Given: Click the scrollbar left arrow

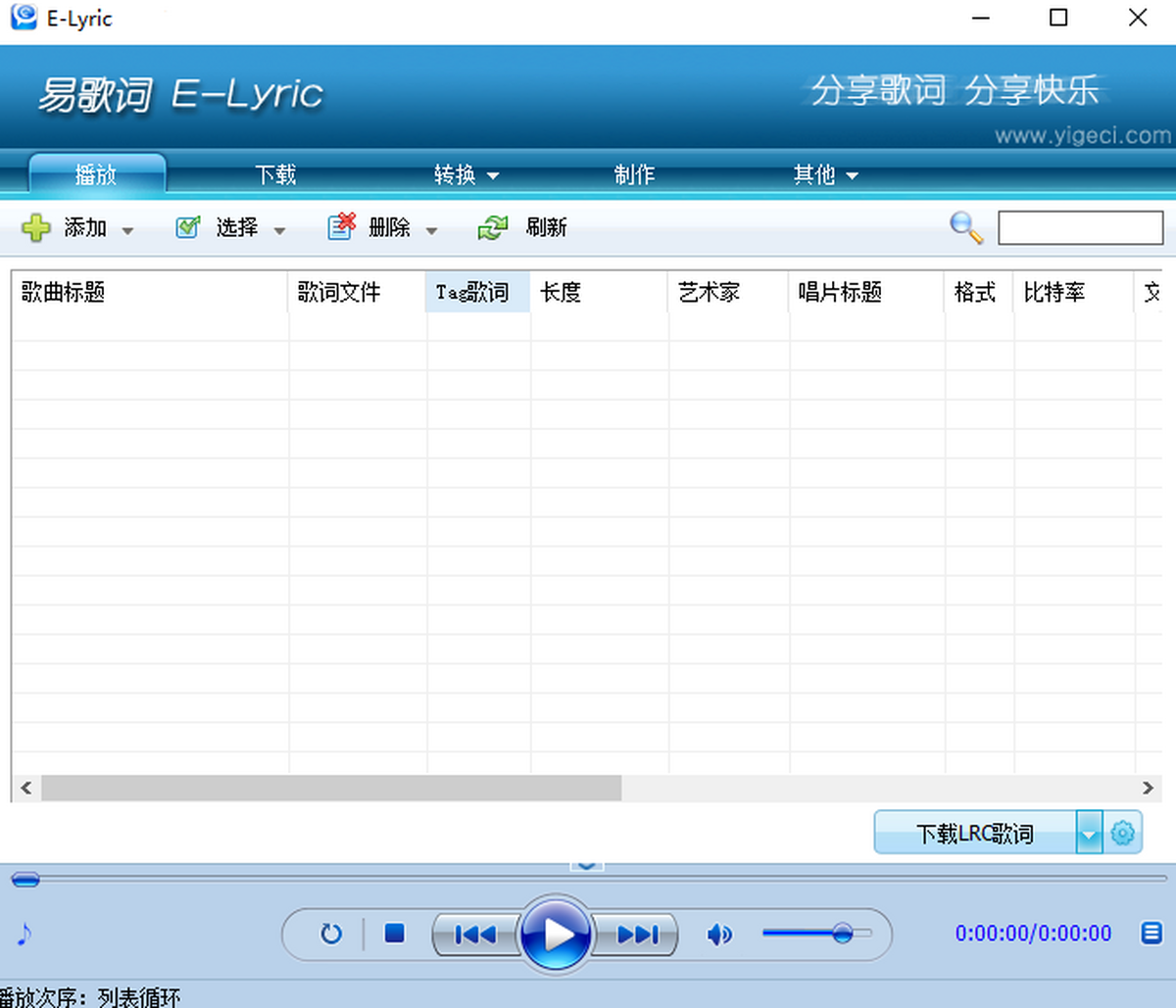Looking at the screenshot, I should click(25, 788).
